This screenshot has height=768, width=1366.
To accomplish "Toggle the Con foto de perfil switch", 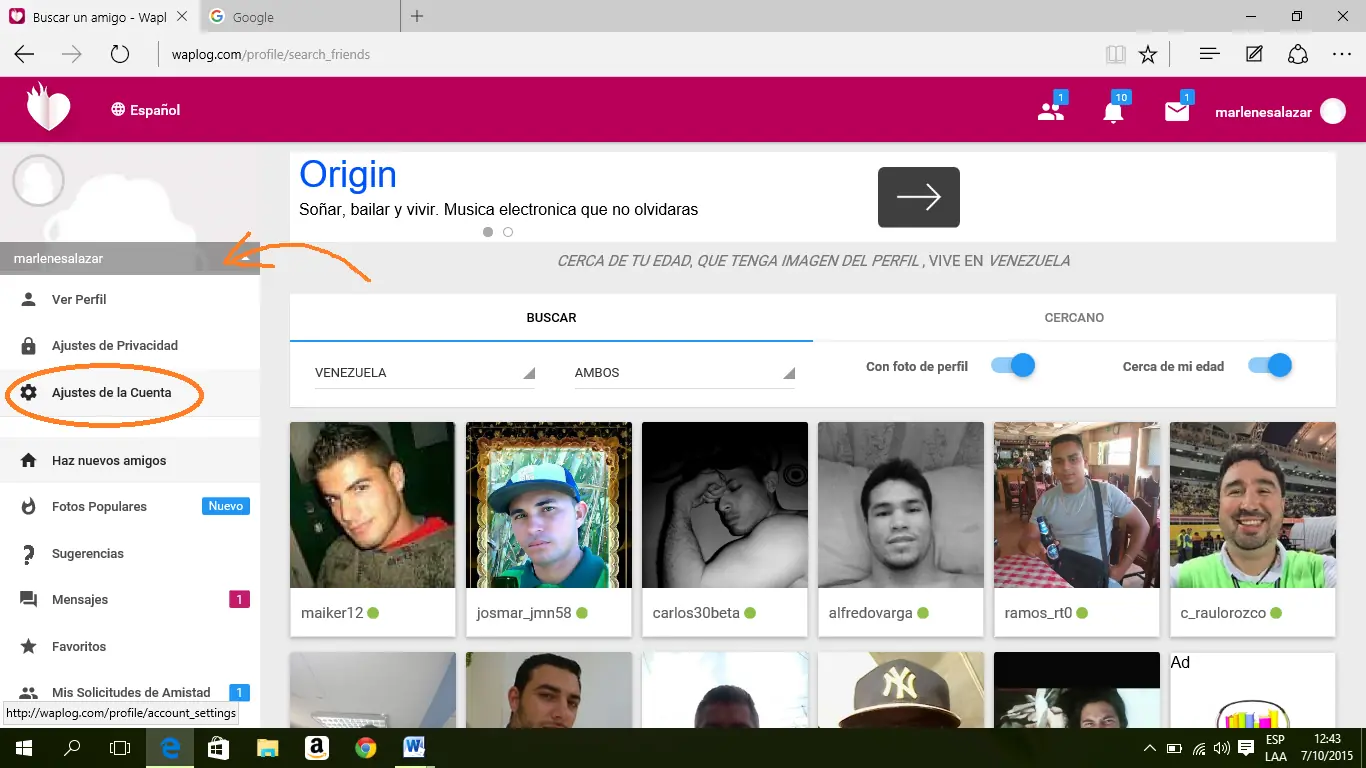I will tap(1012, 366).
